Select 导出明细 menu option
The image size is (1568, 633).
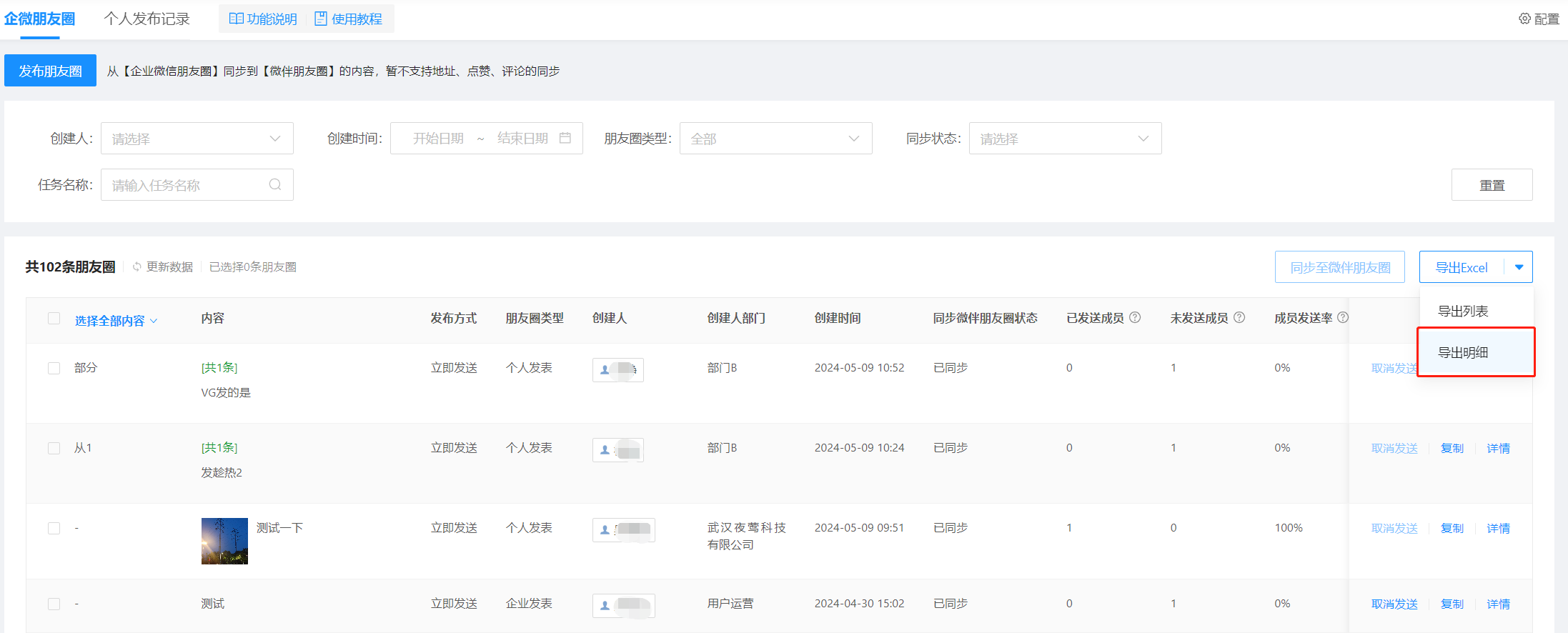[1477, 352]
